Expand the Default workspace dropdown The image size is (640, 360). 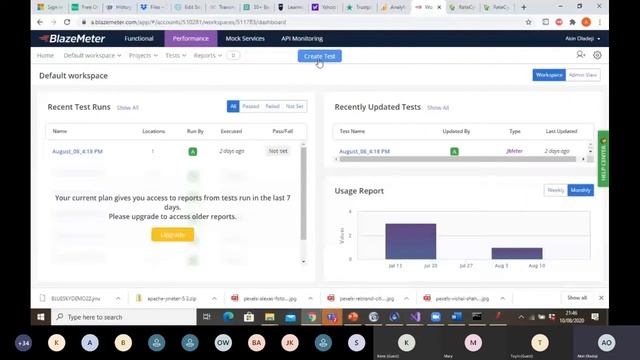click(92, 55)
